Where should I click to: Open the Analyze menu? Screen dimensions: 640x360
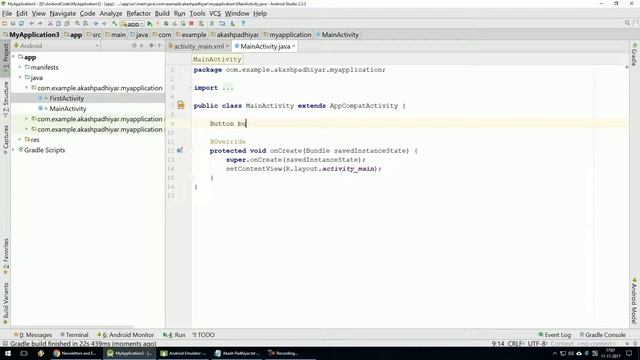pos(111,13)
